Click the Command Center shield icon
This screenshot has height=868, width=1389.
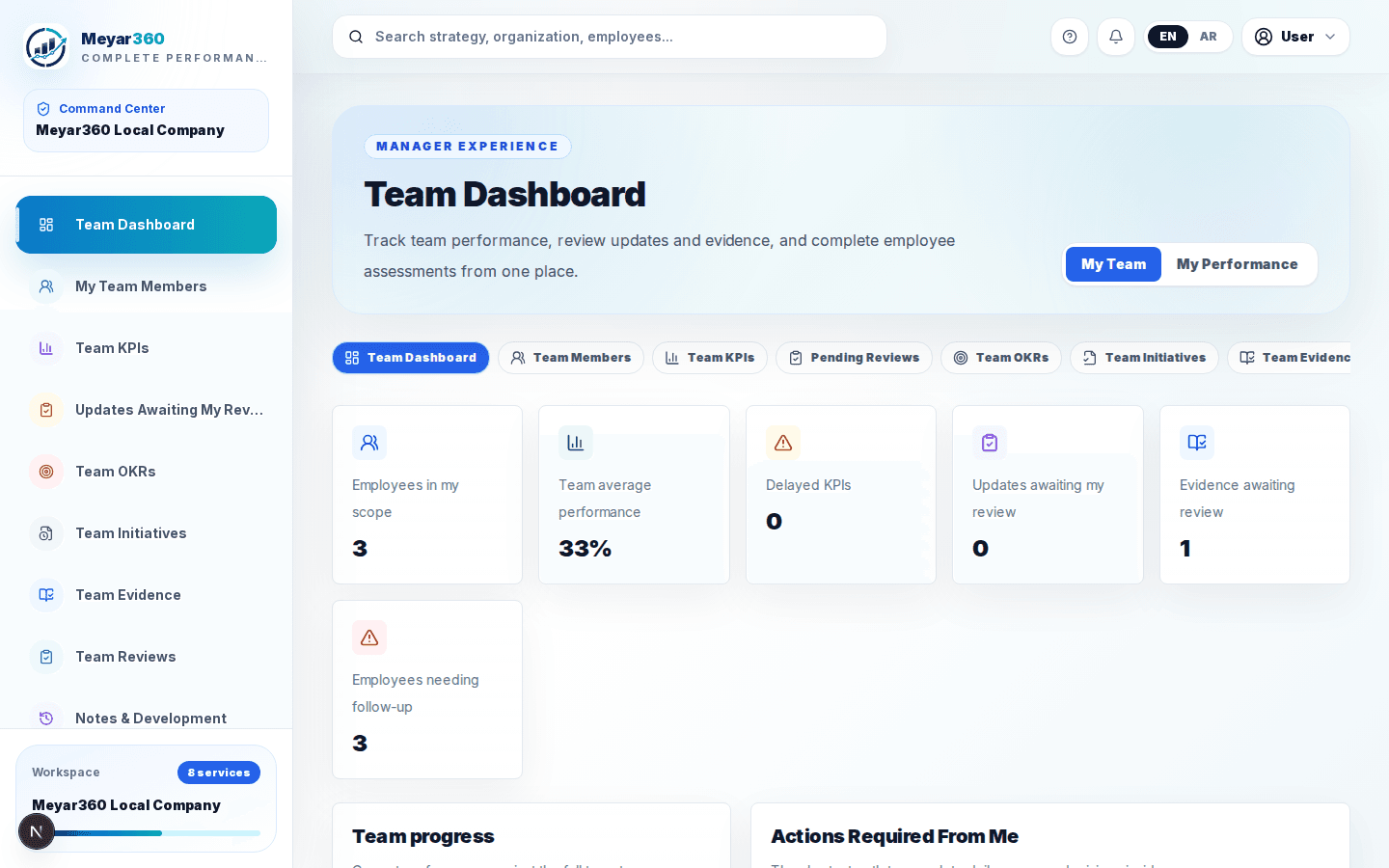pos(43,109)
